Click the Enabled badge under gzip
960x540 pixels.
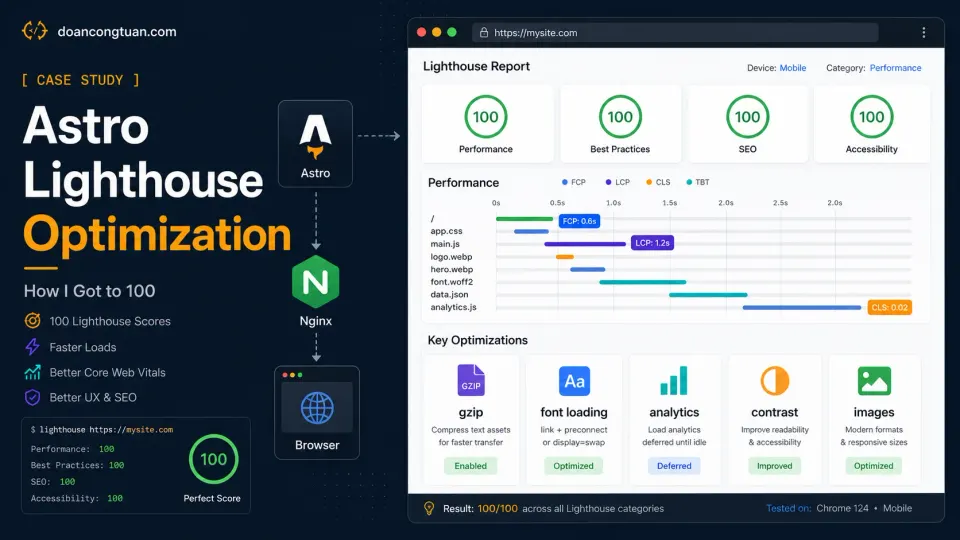pyautogui.click(x=471, y=466)
